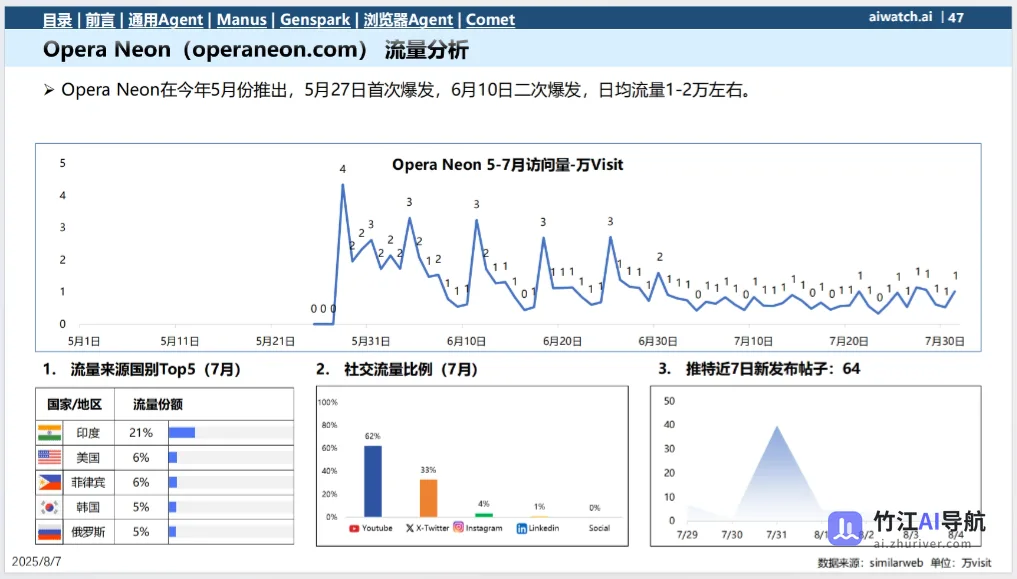Click the Social legend label
The image size is (1017, 579).
pyautogui.click(x=599, y=528)
